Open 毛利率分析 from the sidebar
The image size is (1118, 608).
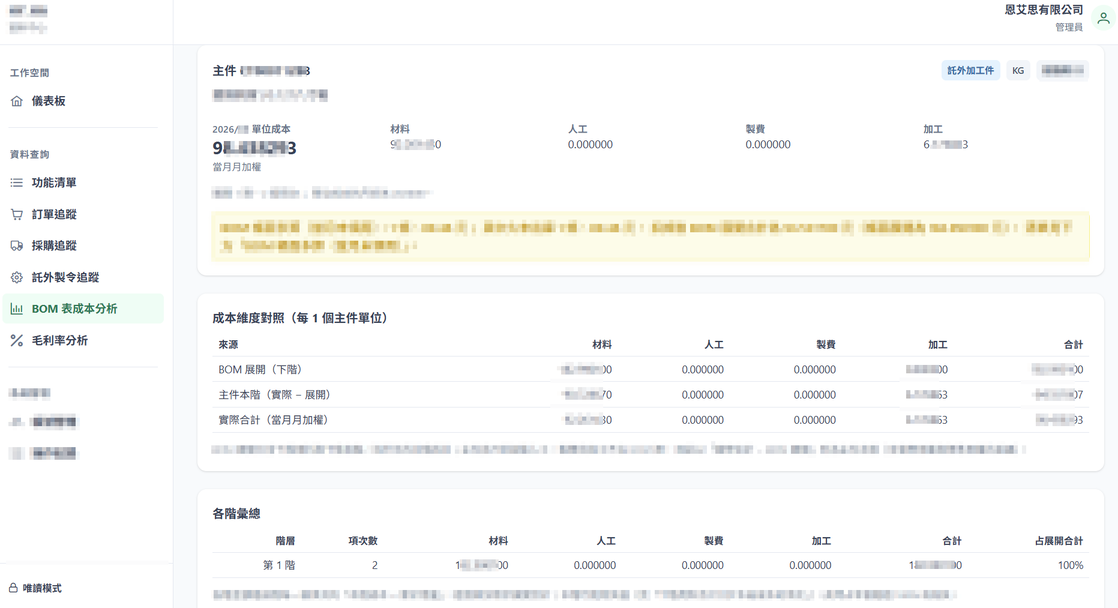(83, 341)
